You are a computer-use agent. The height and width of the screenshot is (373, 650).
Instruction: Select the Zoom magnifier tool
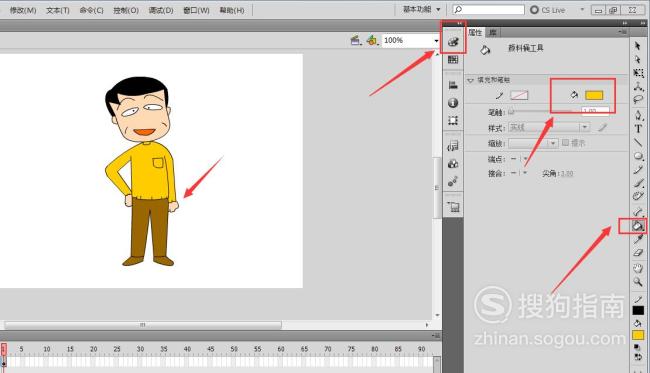pyautogui.click(x=638, y=282)
